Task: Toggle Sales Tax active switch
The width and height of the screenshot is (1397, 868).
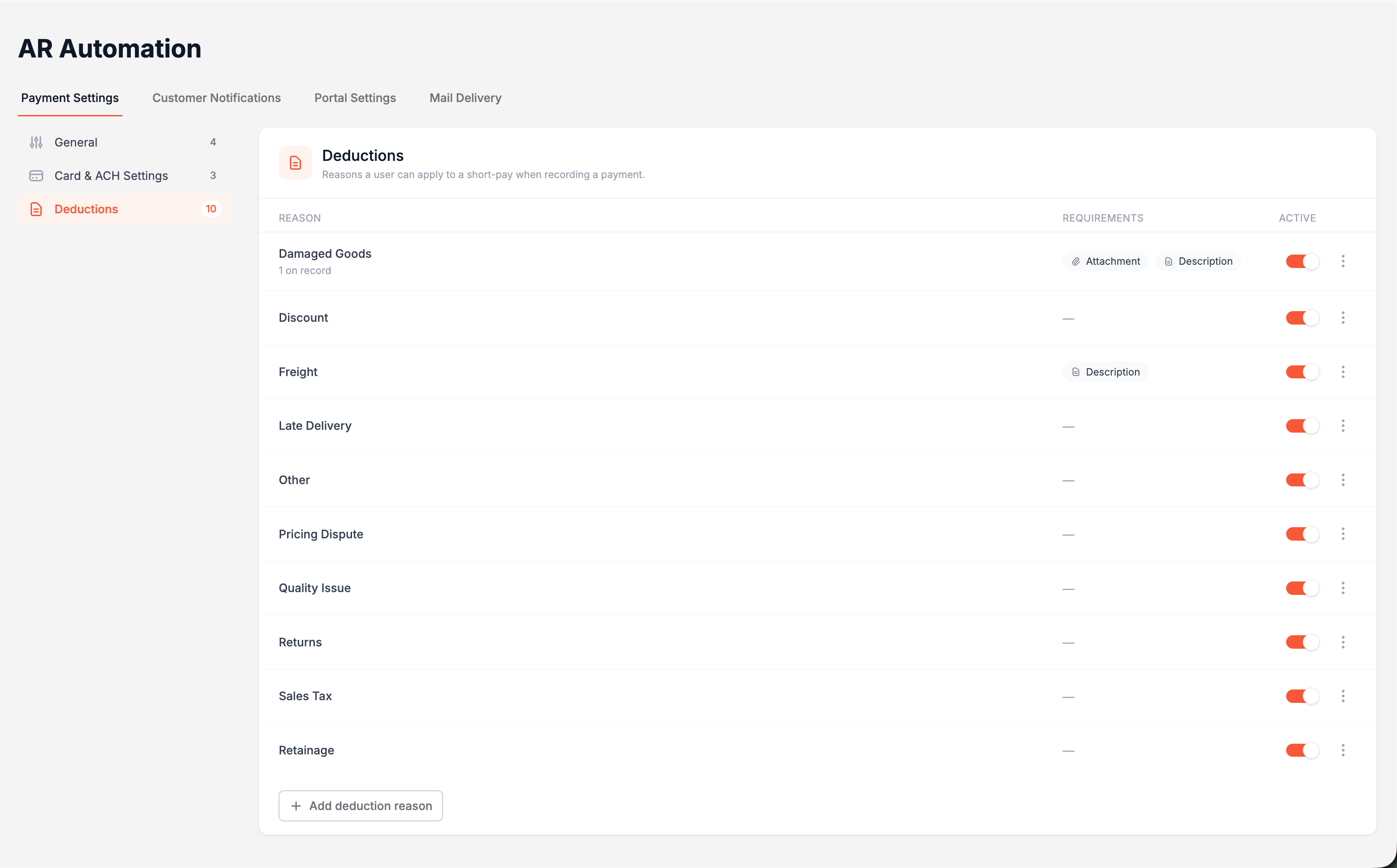Action: point(1302,696)
